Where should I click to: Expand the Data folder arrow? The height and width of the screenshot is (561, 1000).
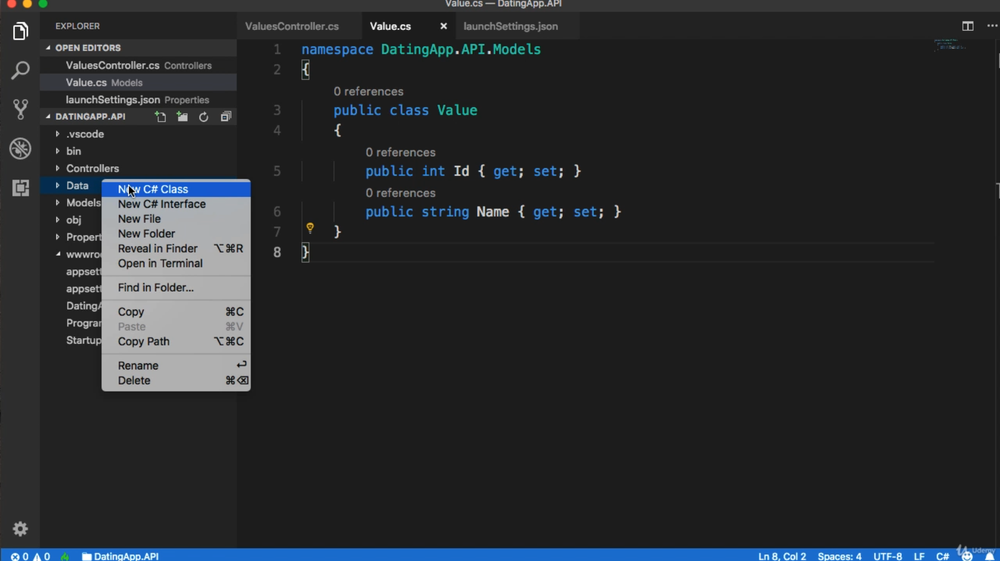click(x=57, y=186)
